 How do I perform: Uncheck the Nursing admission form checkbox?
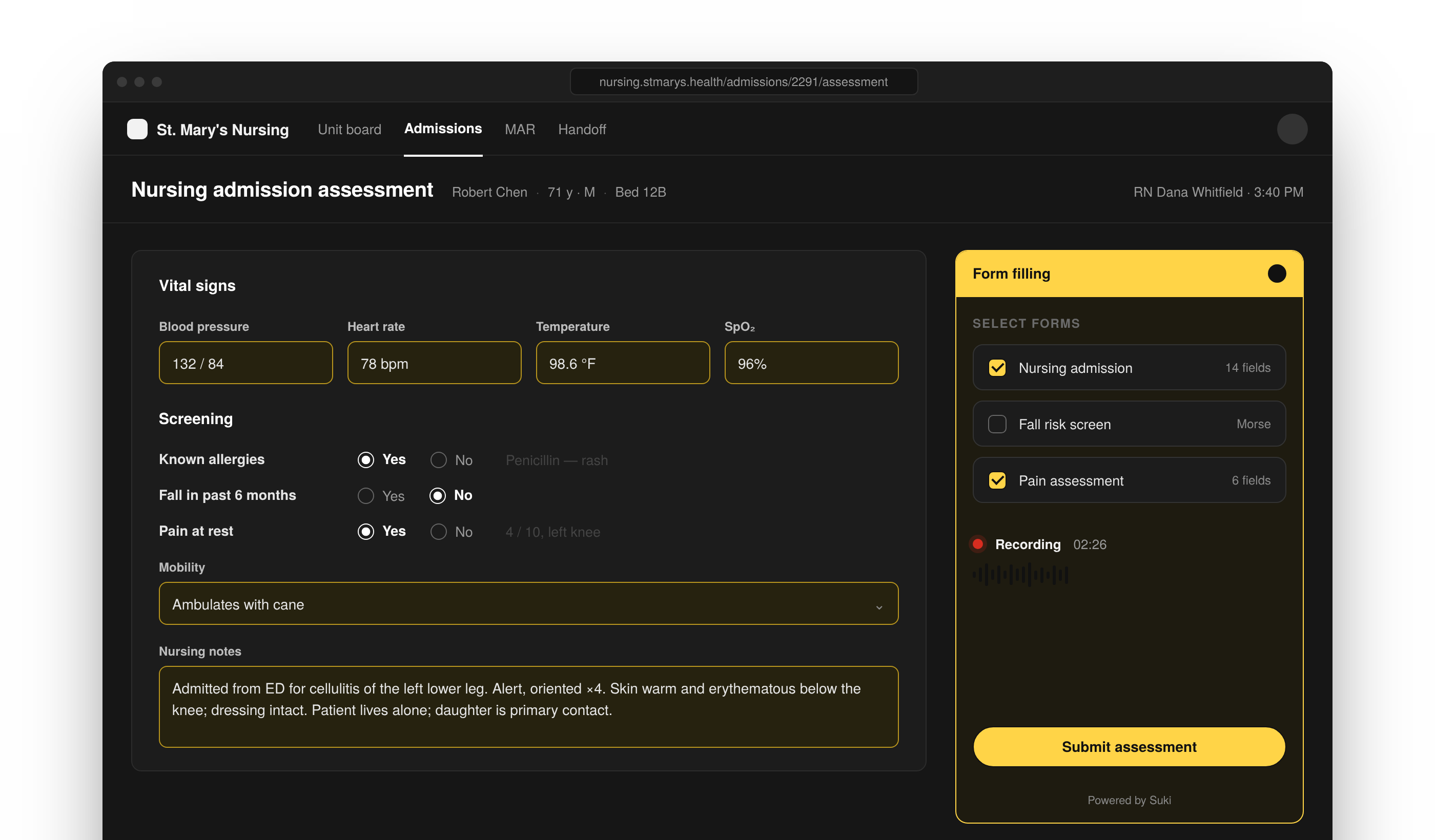997,368
